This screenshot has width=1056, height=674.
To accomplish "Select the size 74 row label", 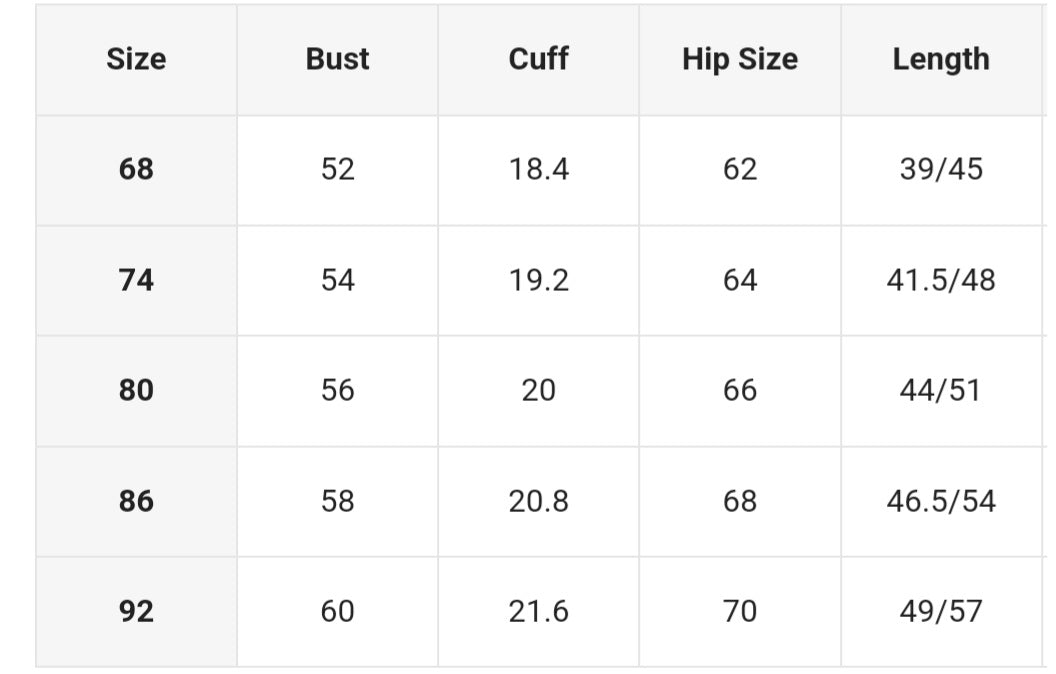I will tap(136, 280).
